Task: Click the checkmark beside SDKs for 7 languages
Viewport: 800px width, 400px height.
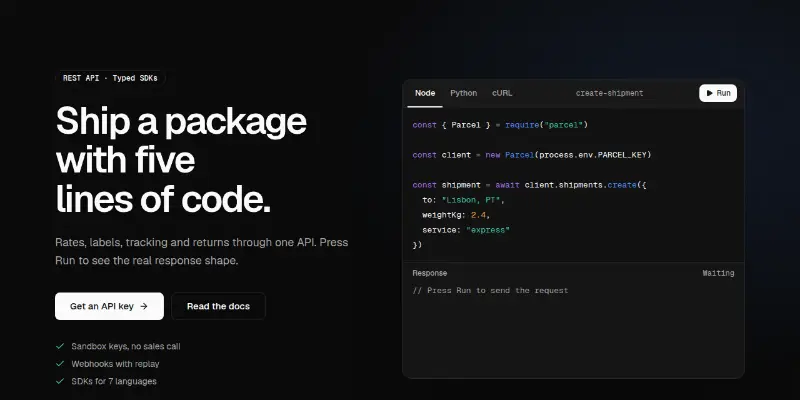Action: coord(60,381)
